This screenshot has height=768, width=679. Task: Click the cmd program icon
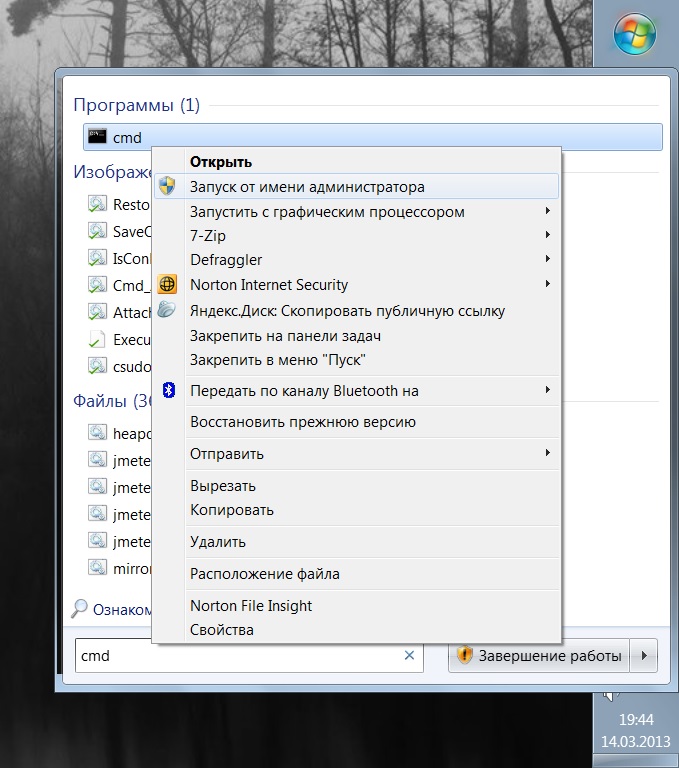97,136
